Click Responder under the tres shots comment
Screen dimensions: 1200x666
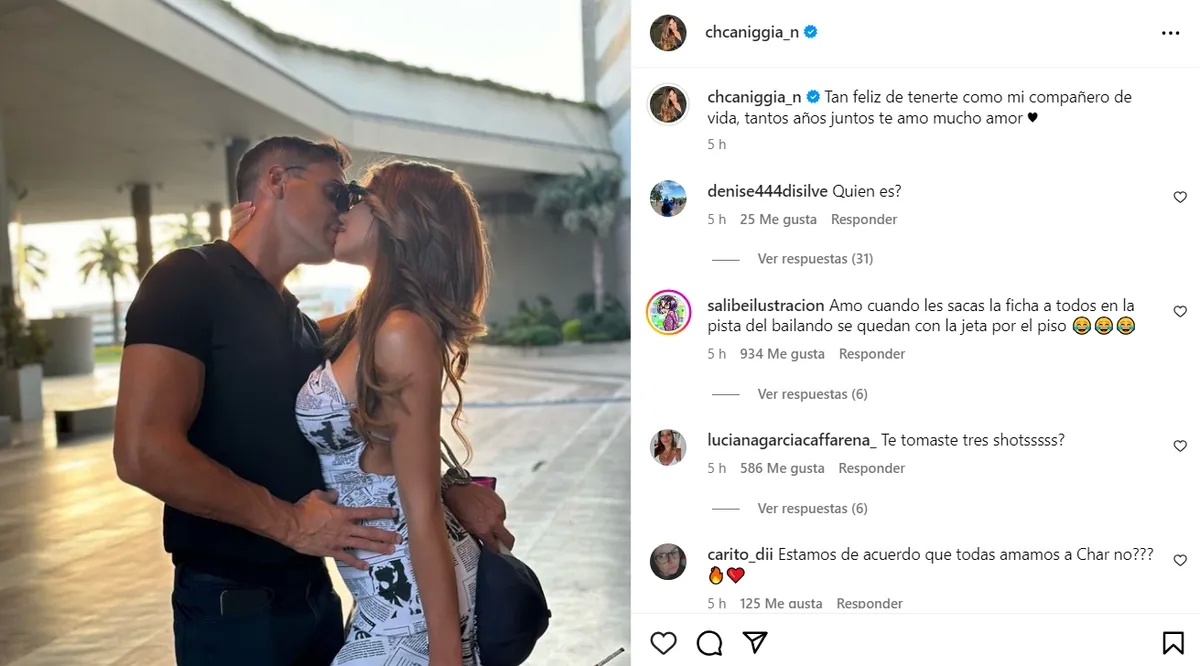point(872,468)
